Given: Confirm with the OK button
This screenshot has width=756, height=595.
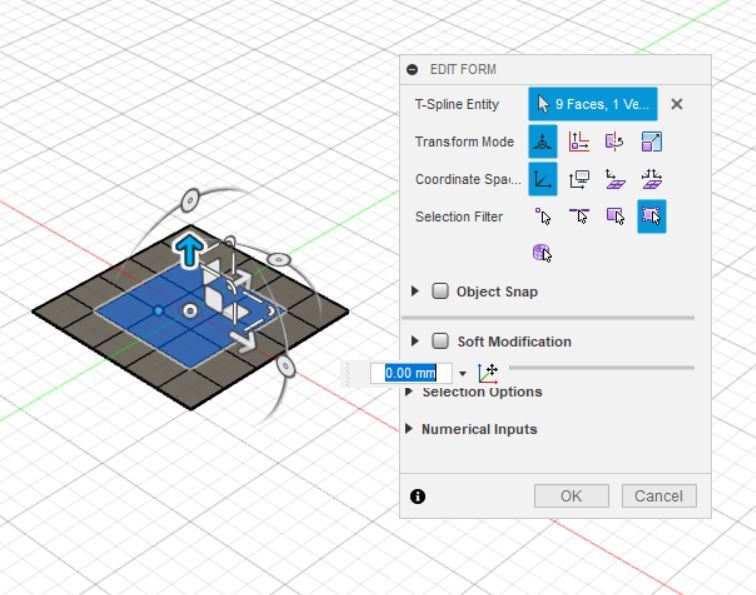Looking at the screenshot, I should pos(571,496).
